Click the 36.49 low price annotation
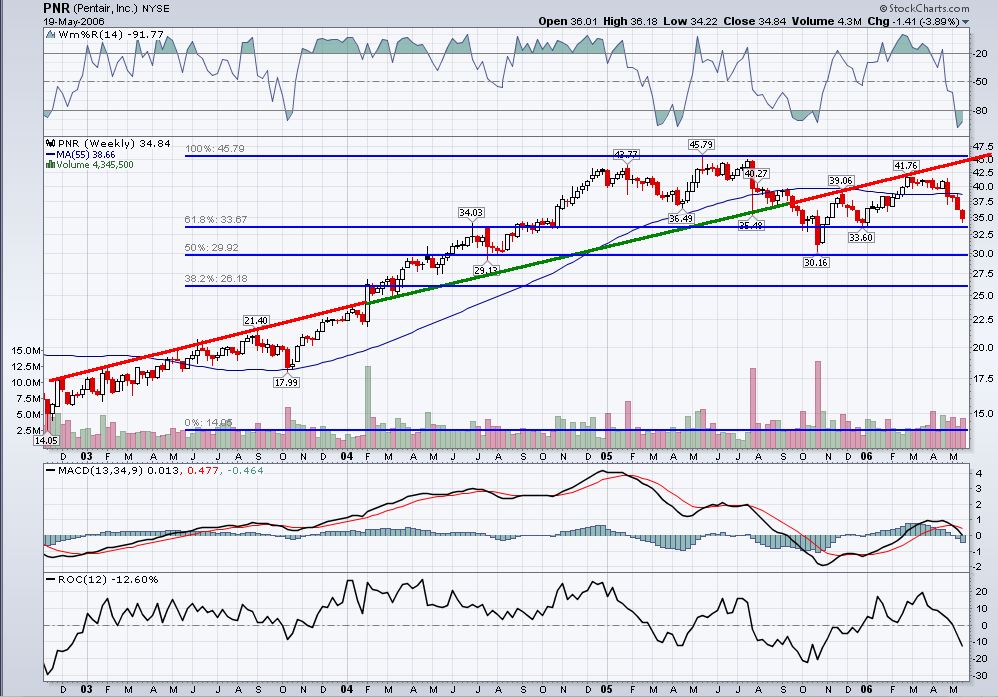The height and width of the screenshot is (697, 998). pos(680,218)
